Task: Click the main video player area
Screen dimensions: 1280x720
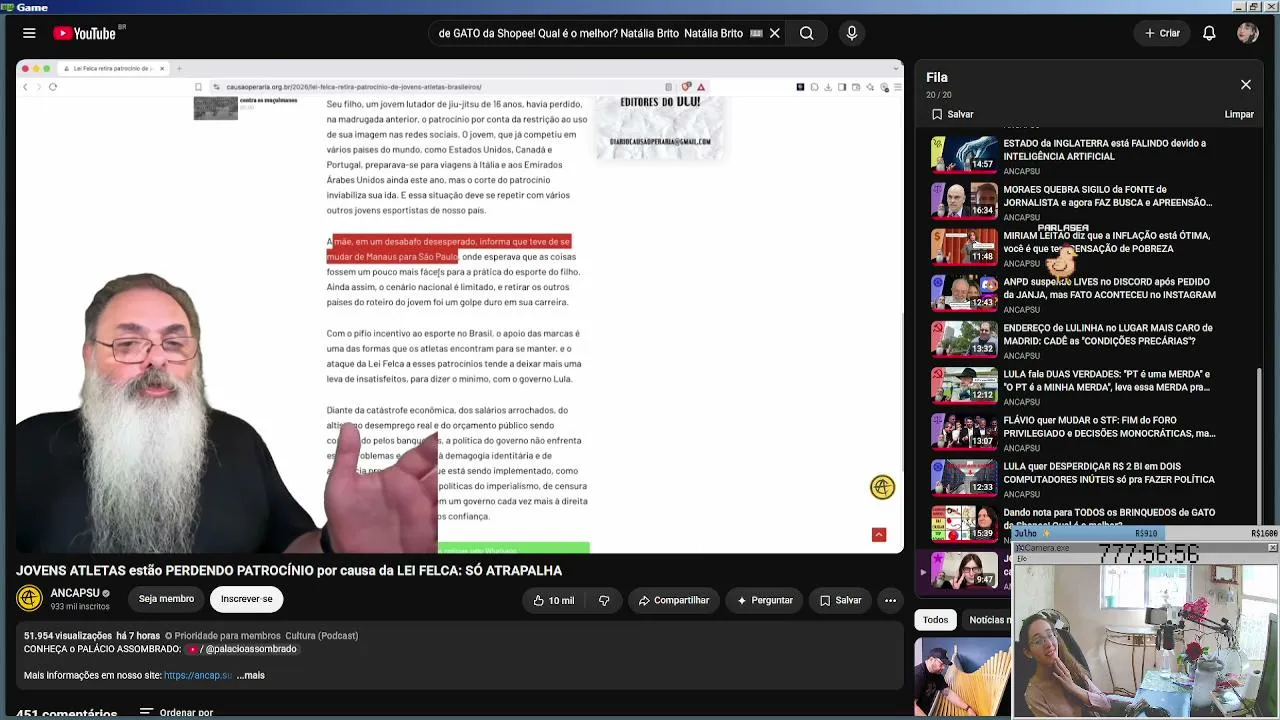Action: [460, 306]
